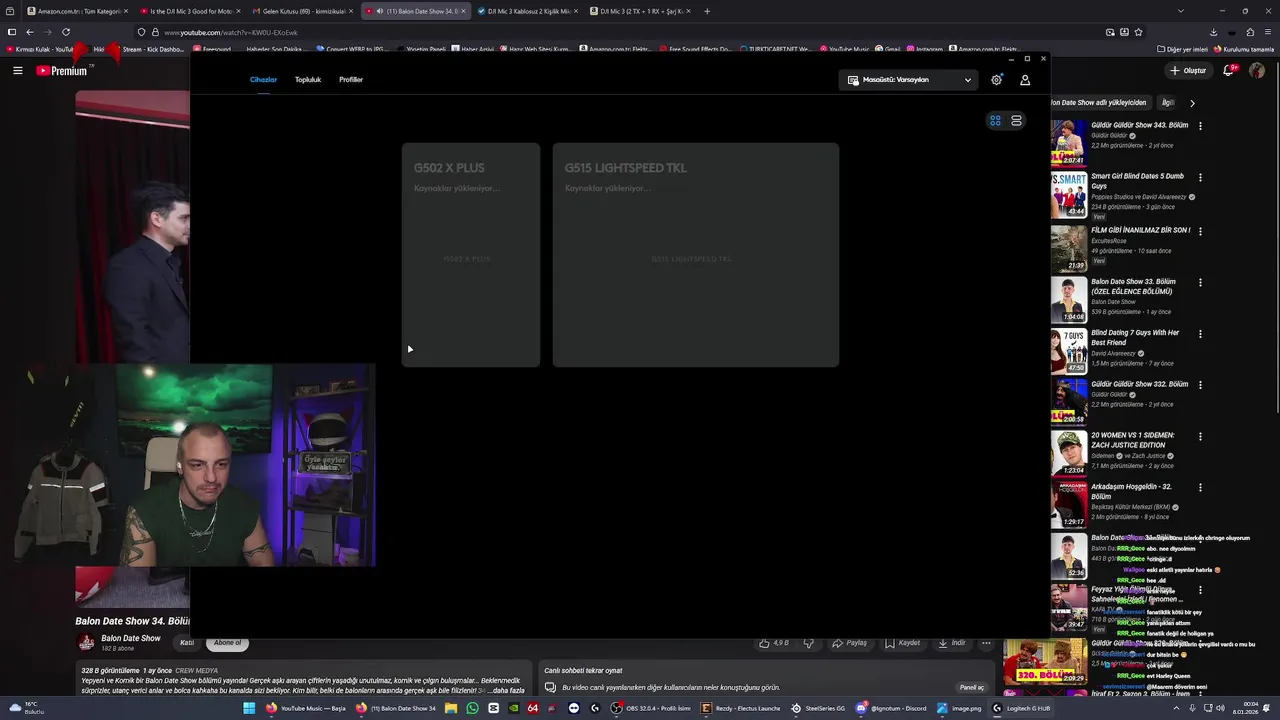The height and width of the screenshot is (720, 1280).
Task: Click the Paylaş share button
Action: tap(850, 643)
